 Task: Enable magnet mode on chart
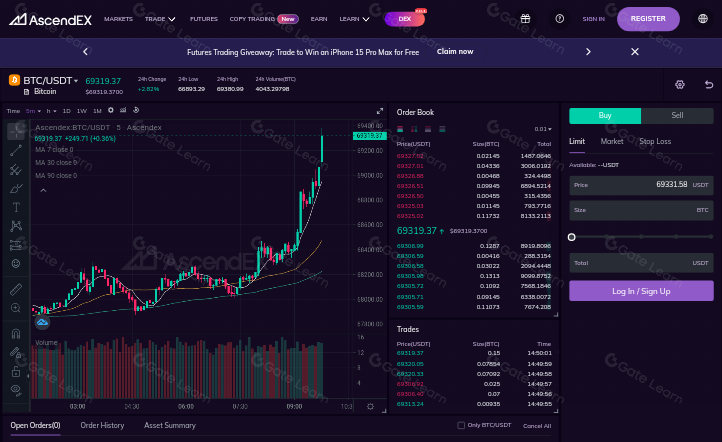point(16,333)
